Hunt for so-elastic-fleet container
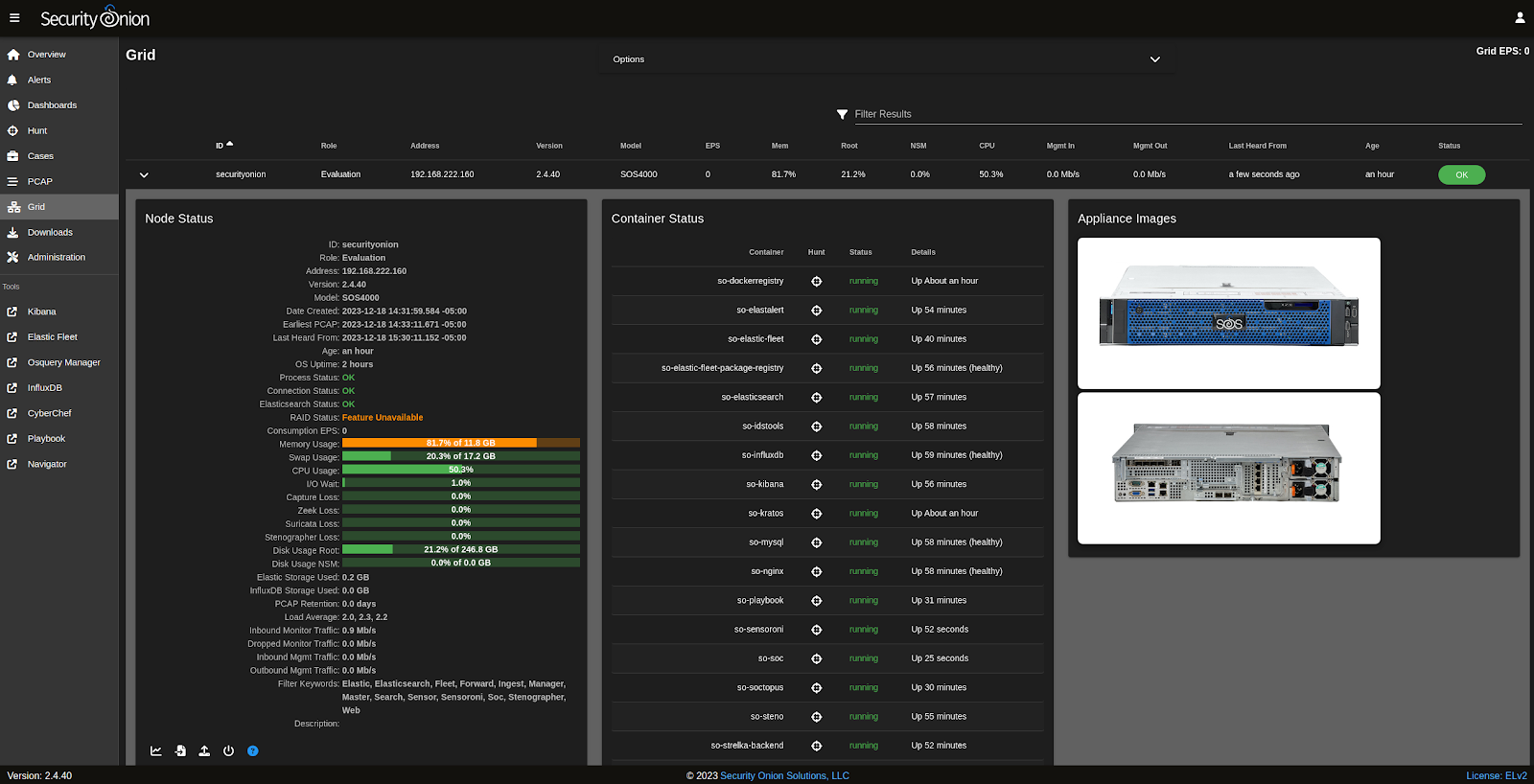 tap(817, 339)
